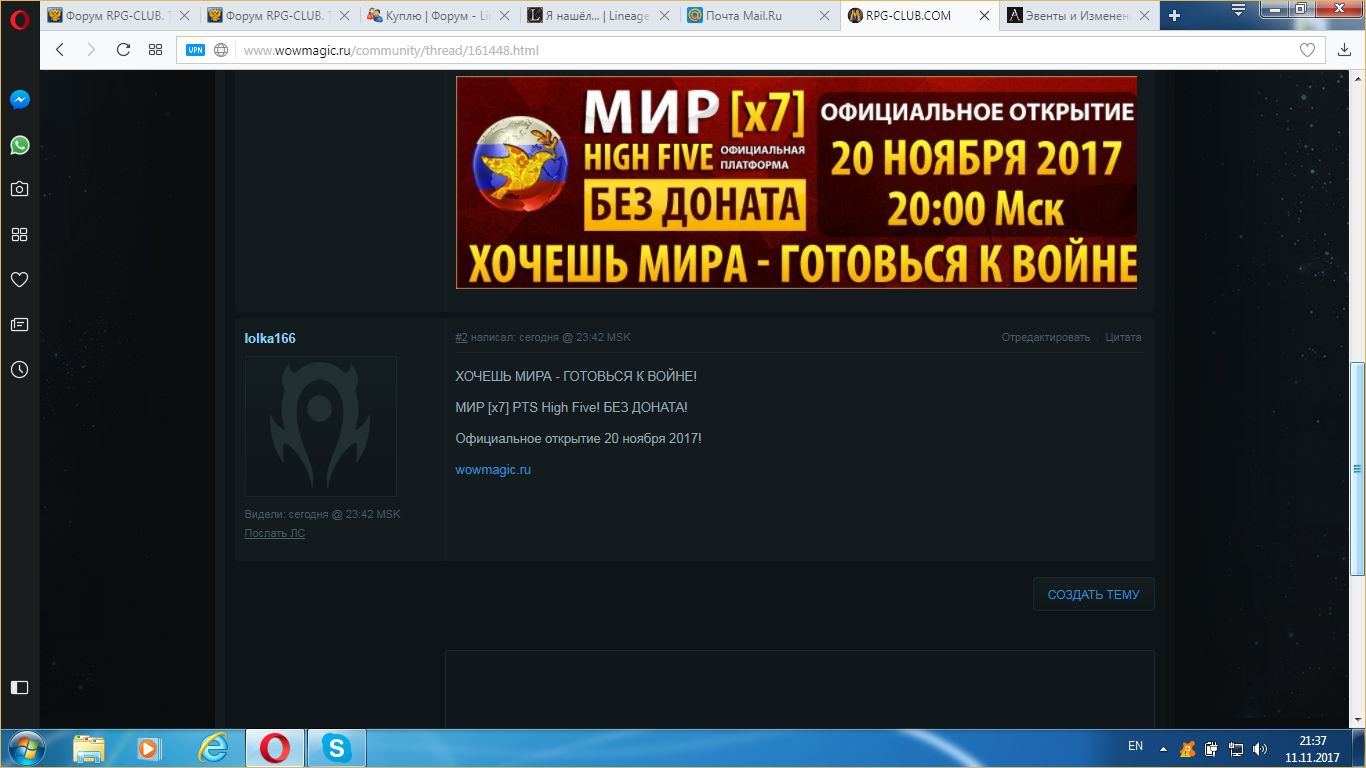Click the МИР x7 High Five banner
The height and width of the screenshot is (768, 1366).
(x=796, y=183)
